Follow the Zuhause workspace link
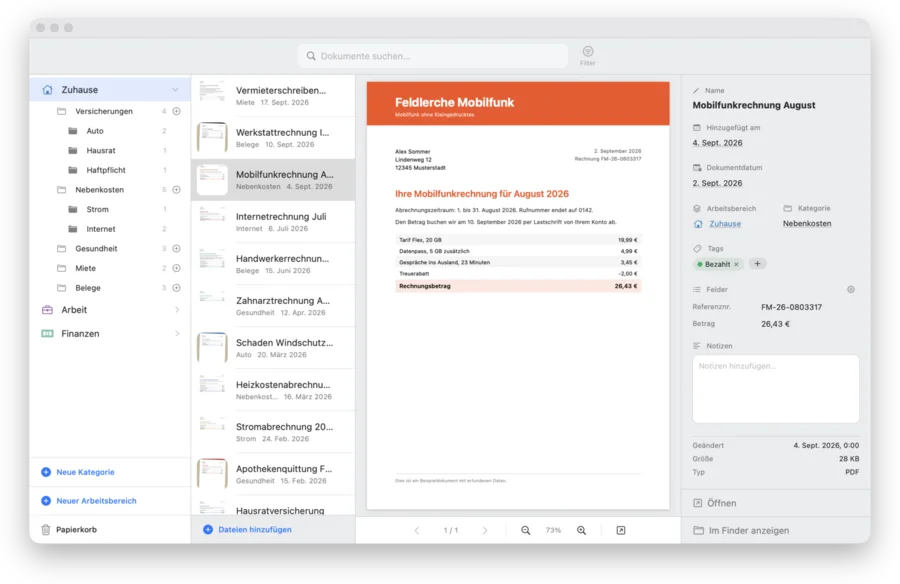This screenshot has height=584, width=900. tap(724, 224)
